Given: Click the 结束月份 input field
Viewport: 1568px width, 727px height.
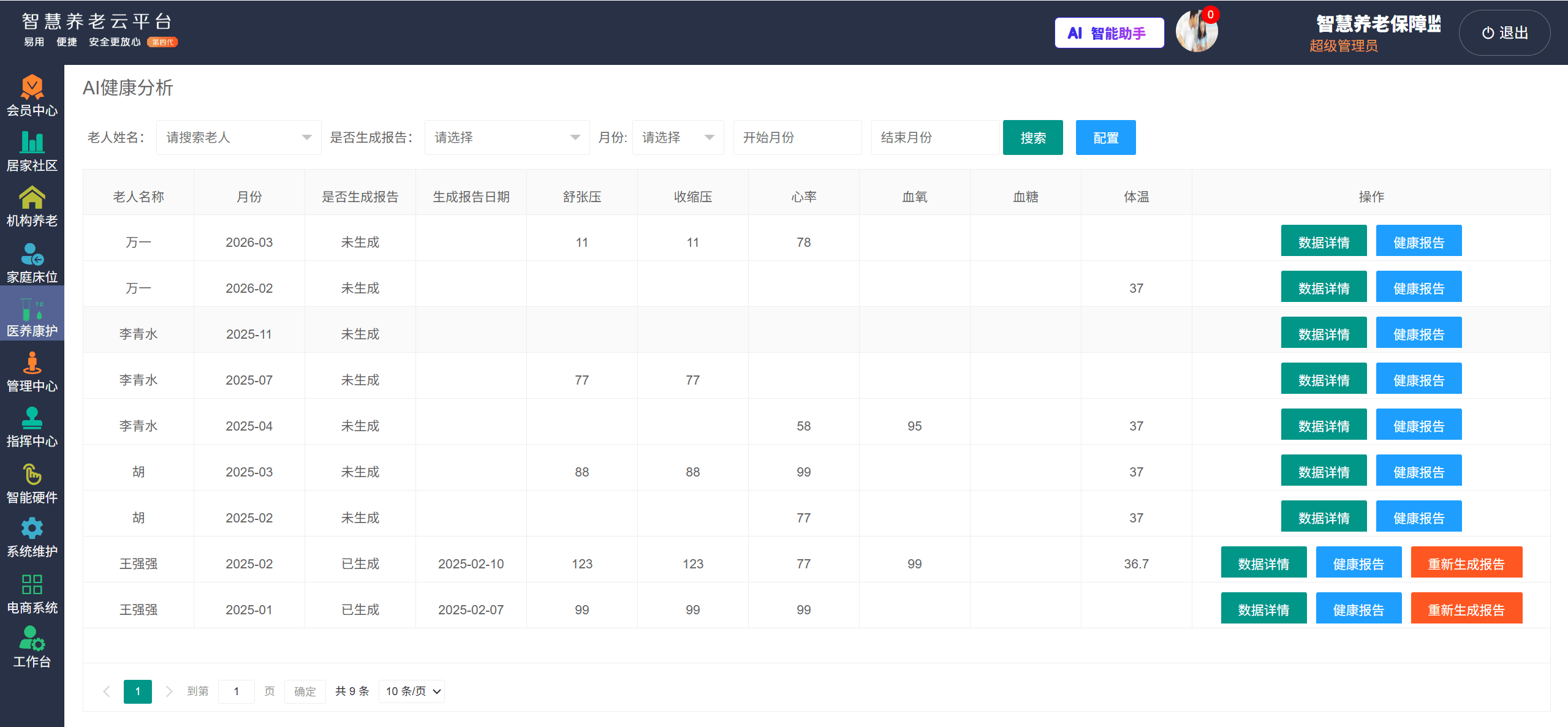Looking at the screenshot, I should pos(934,138).
